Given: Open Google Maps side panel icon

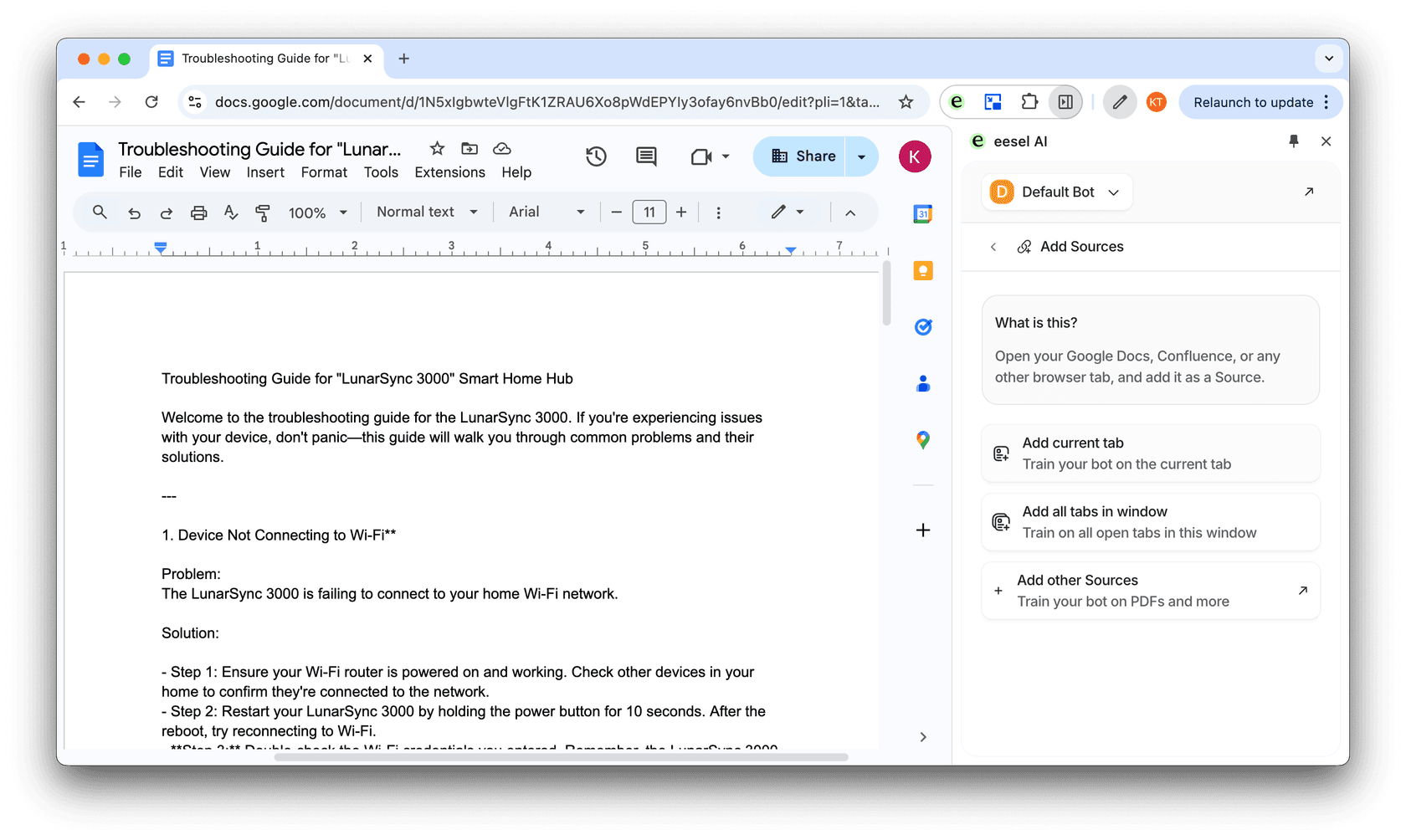Looking at the screenshot, I should pos(922,440).
